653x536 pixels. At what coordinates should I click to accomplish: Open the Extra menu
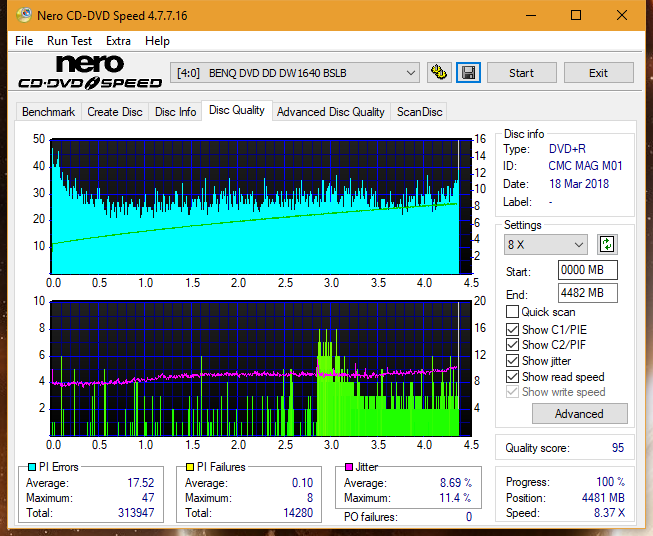(x=118, y=41)
